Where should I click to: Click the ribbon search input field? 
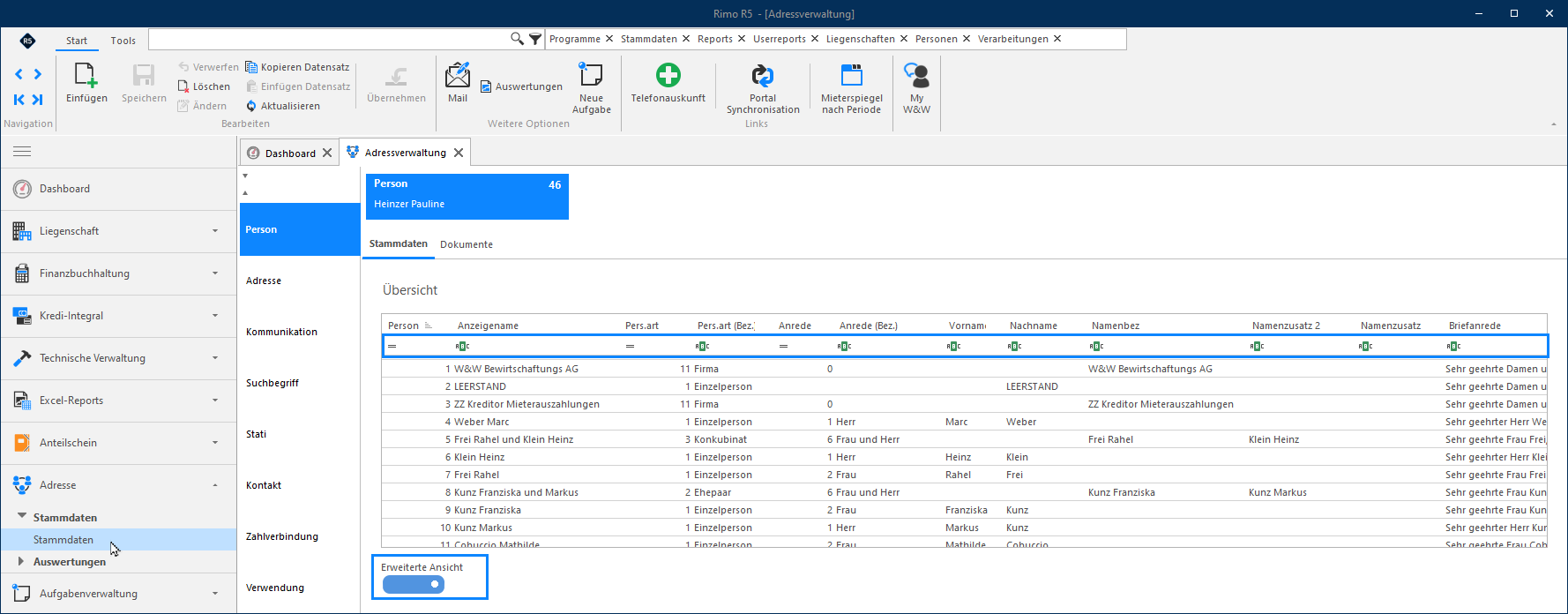pos(328,39)
